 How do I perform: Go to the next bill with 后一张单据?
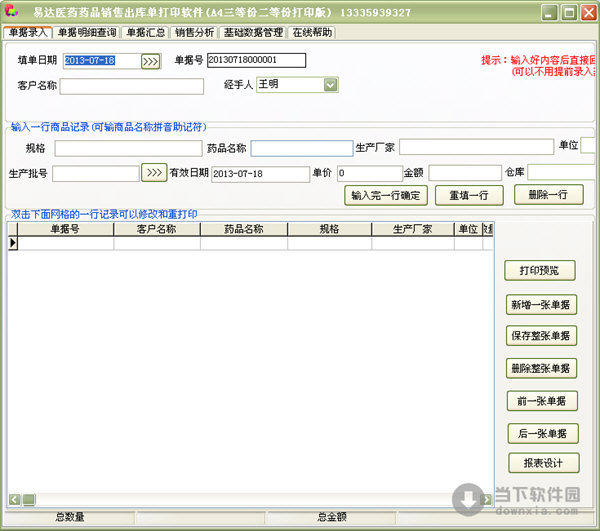(543, 433)
